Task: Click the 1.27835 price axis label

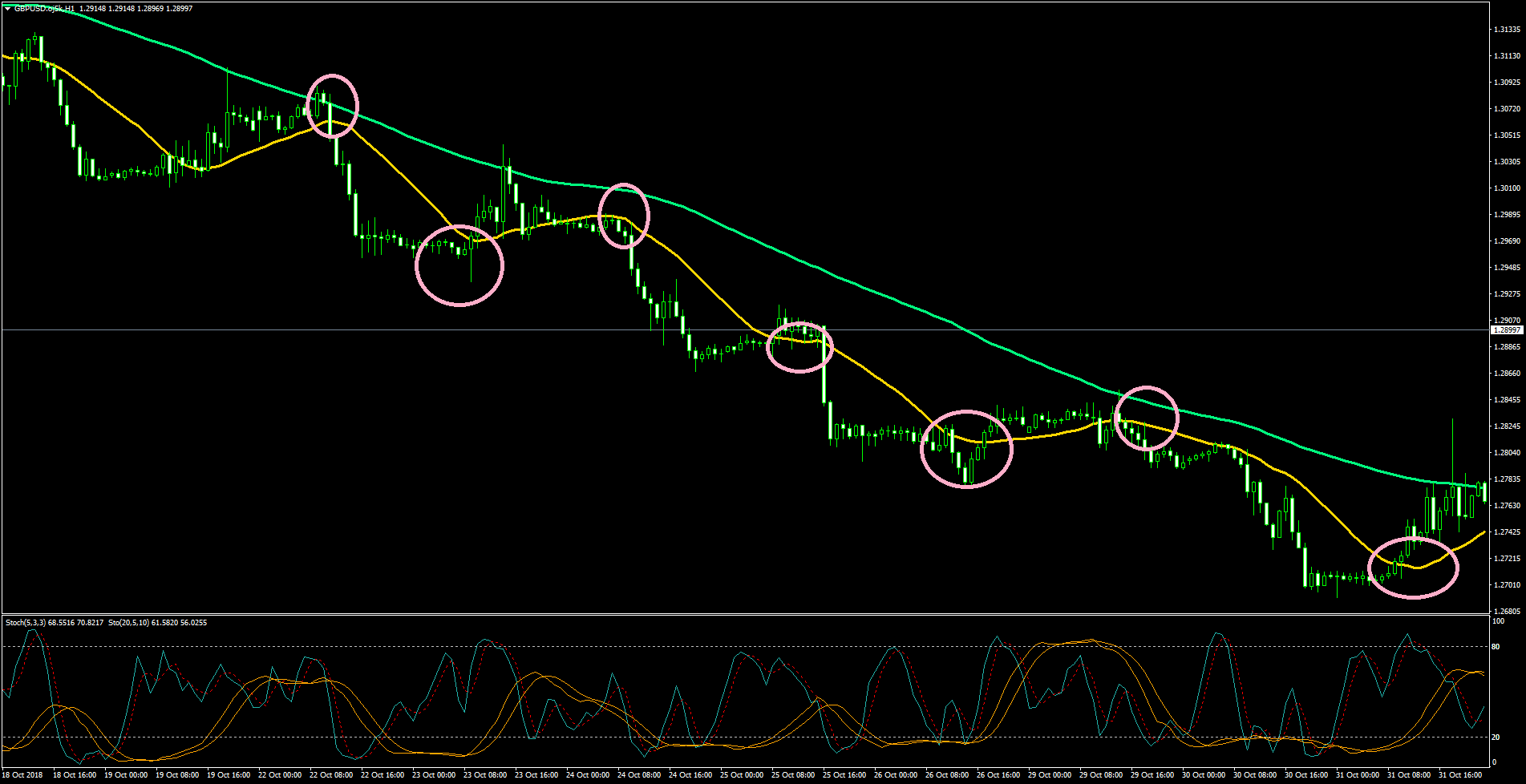Action: [x=1507, y=479]
